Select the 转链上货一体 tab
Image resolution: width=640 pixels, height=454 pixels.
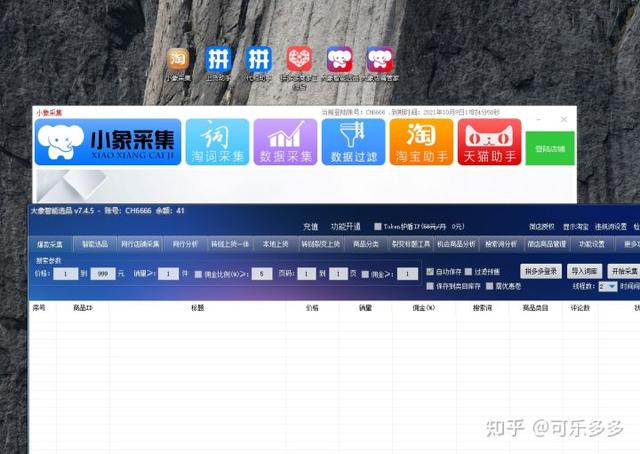tap(230, 244)
